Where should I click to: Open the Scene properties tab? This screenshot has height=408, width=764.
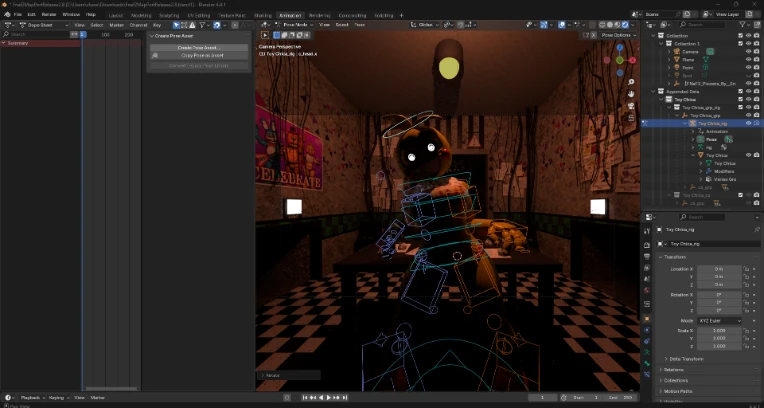647,279
